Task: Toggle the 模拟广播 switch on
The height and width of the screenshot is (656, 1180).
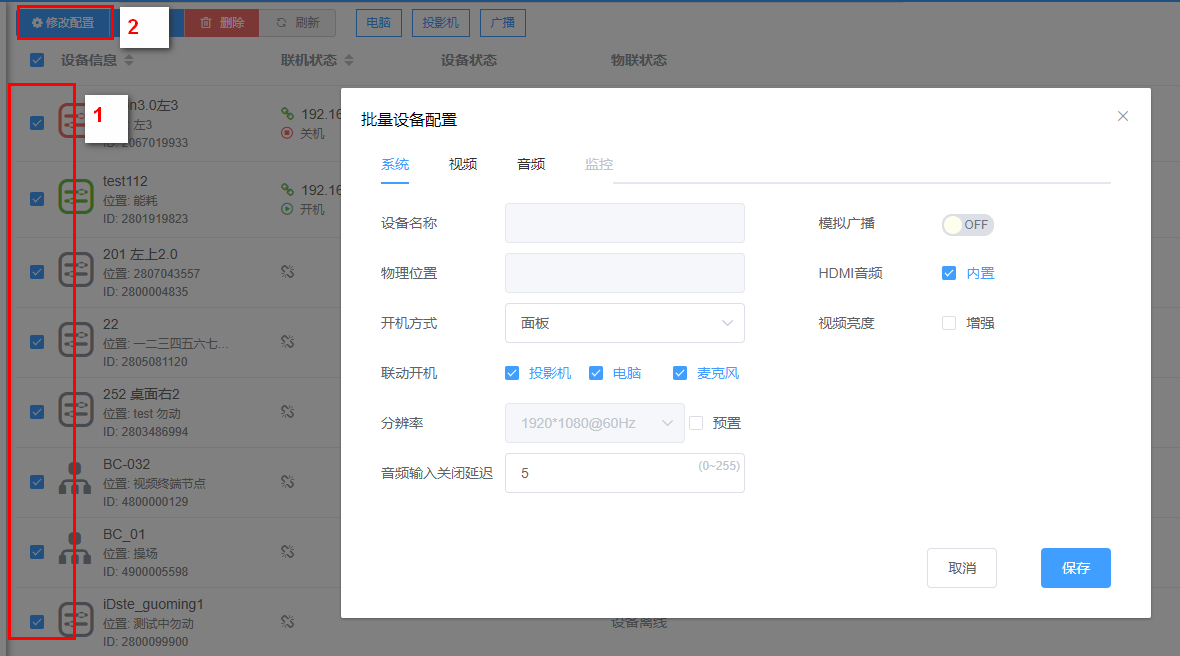Action: coord(967,225)
